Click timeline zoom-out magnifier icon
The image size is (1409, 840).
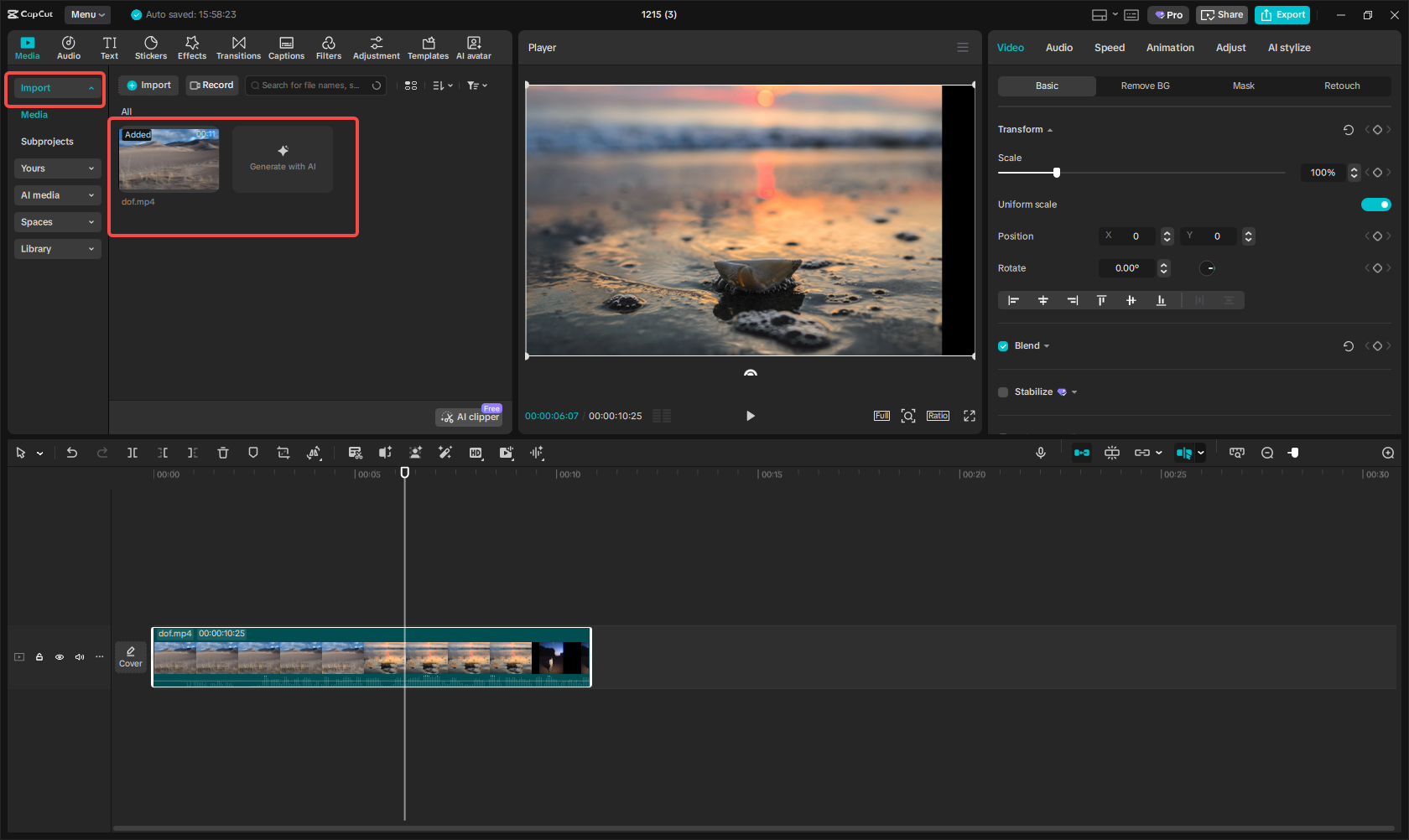[x=1267, y=453]
